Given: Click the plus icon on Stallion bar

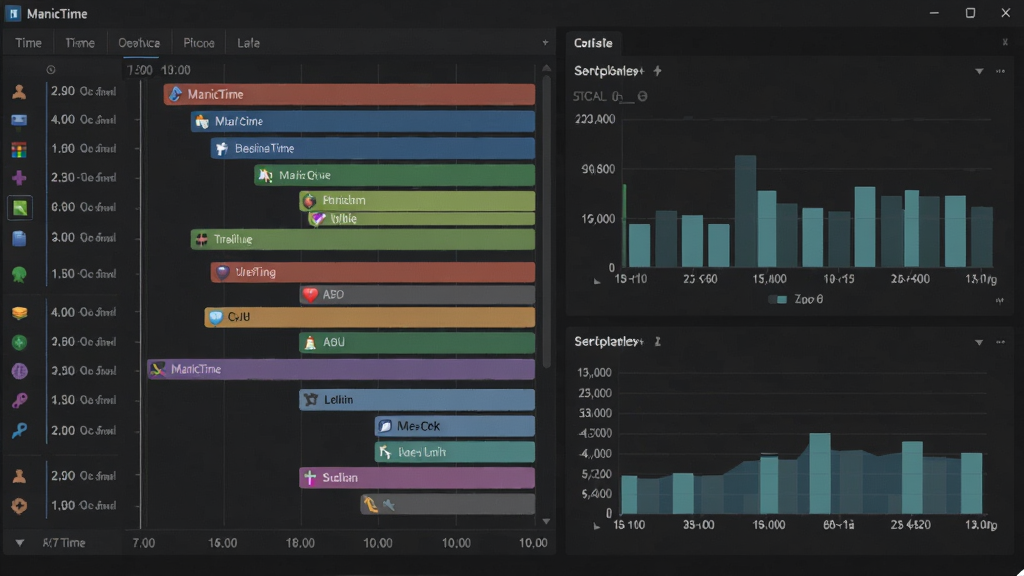Looking at the screenshot, I should click(310, 478).
